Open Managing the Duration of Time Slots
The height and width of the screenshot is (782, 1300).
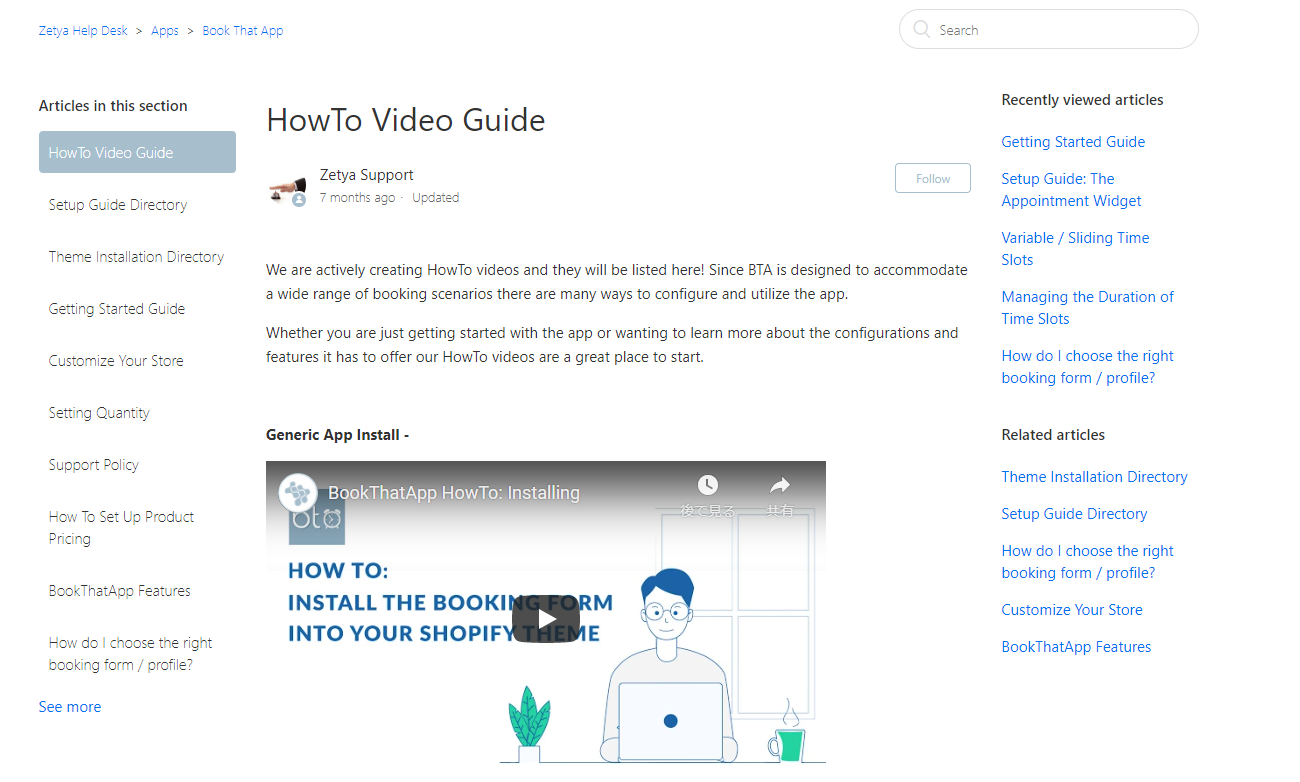point(1087,308)
